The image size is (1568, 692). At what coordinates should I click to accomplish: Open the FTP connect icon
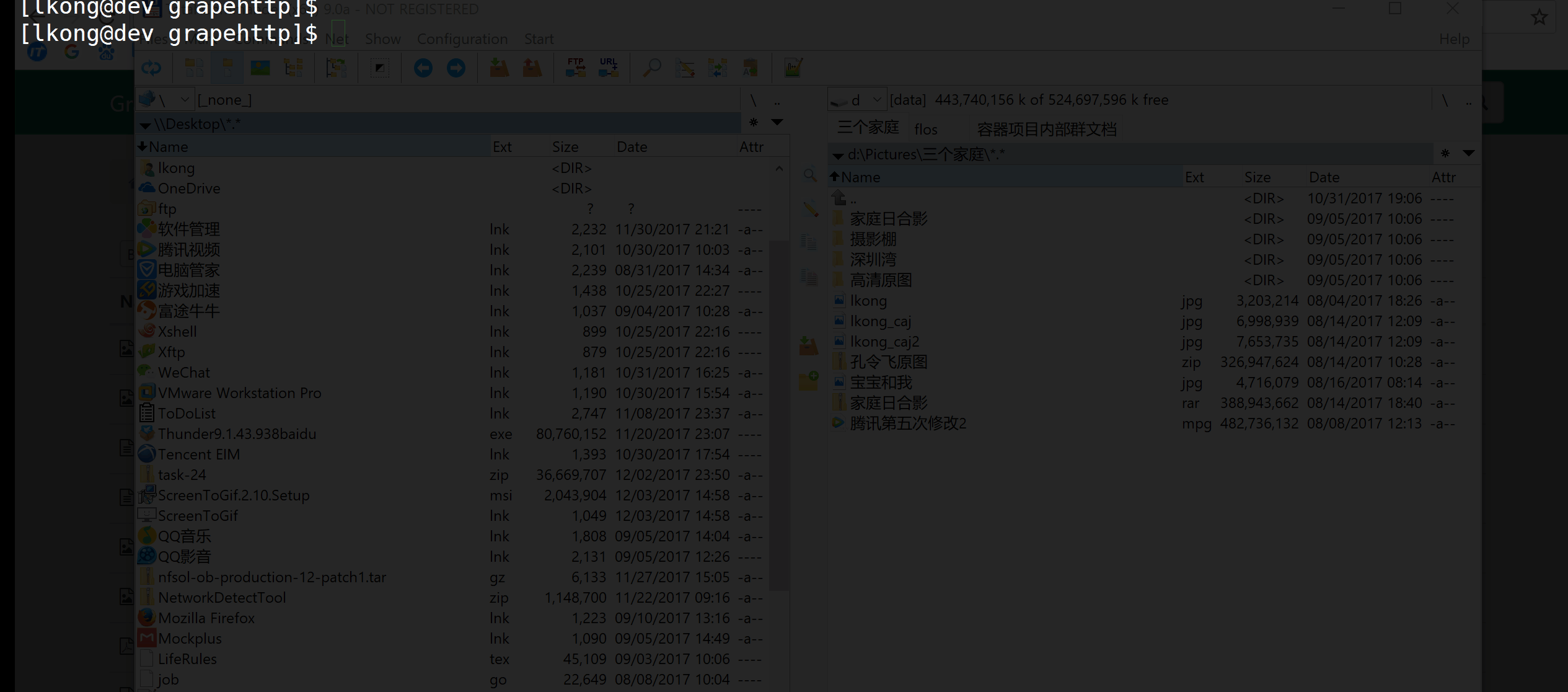[576, 68]
